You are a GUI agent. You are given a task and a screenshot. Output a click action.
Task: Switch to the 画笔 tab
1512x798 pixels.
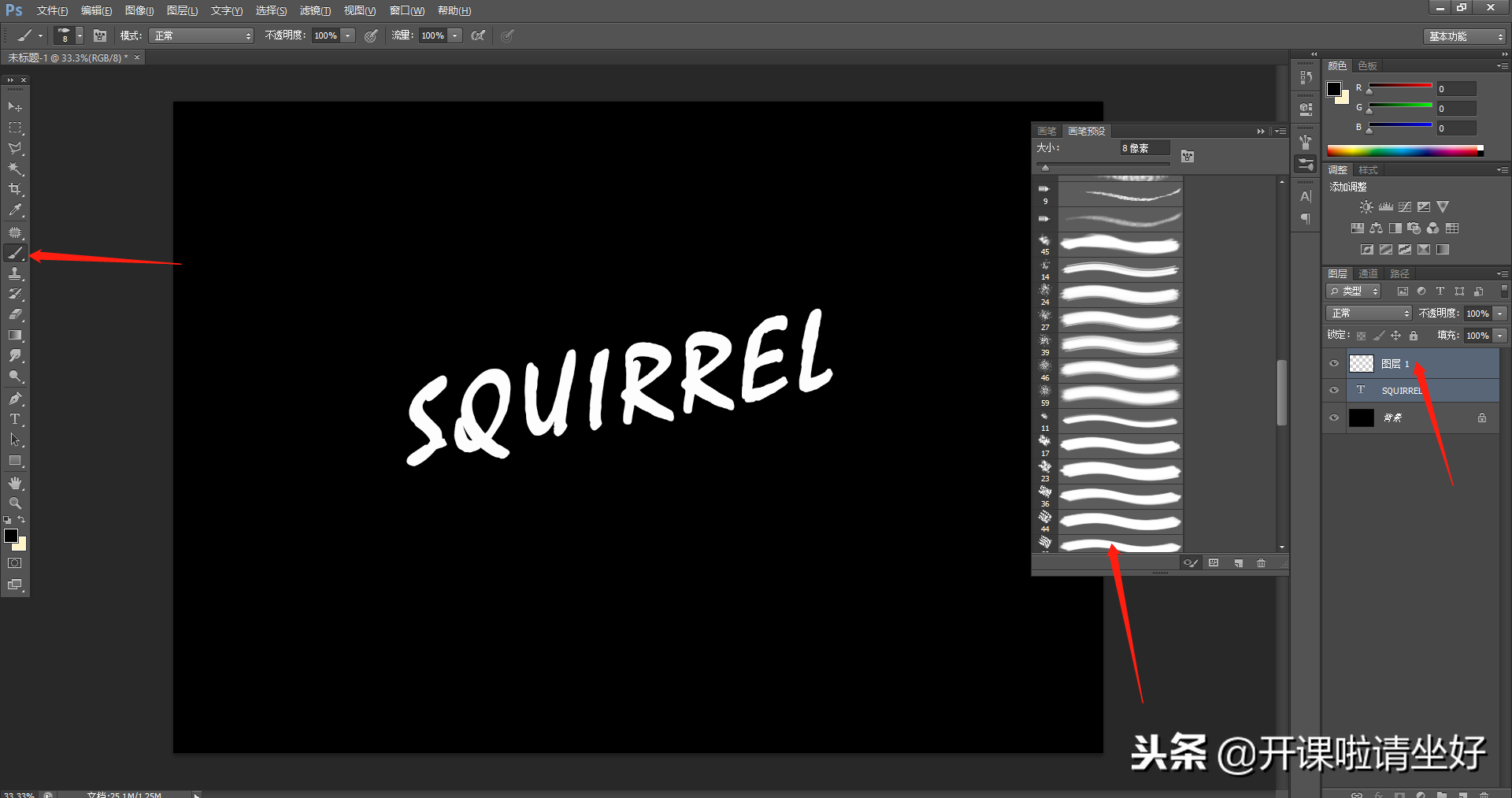[x=1047, y=131]
